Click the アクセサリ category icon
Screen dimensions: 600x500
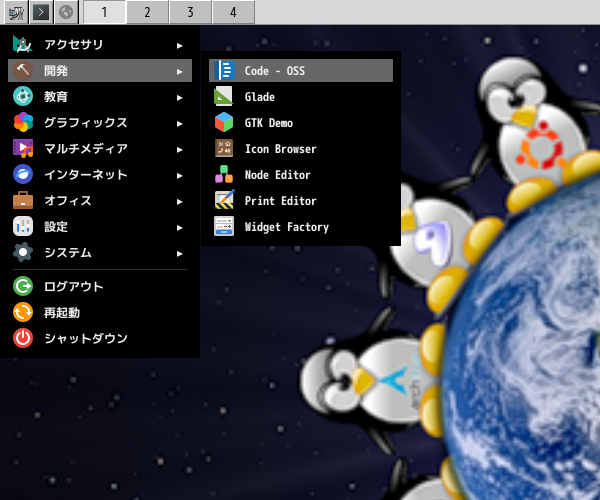point(23,44)
